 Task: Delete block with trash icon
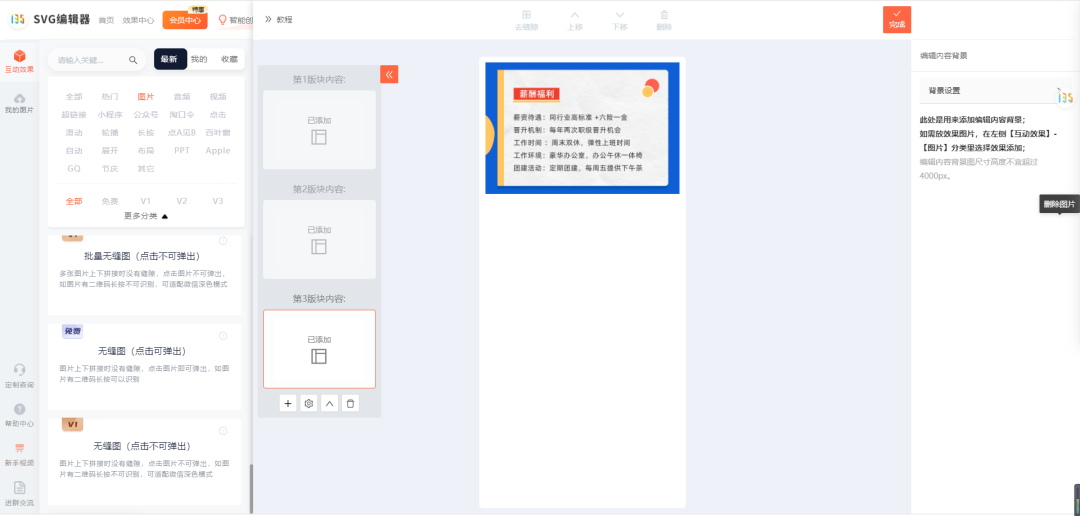(350, 404)
